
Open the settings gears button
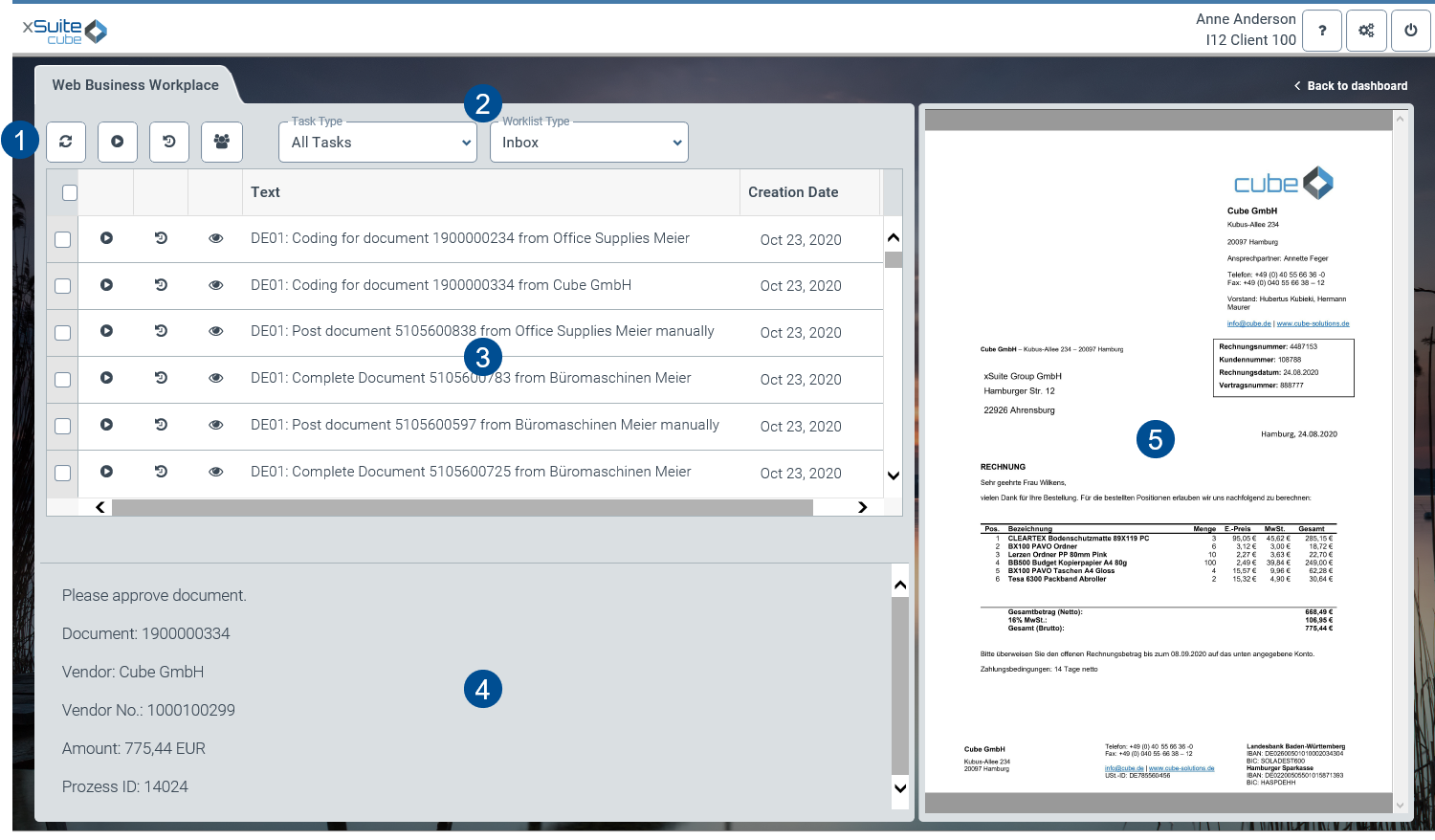click(1366, 31)
